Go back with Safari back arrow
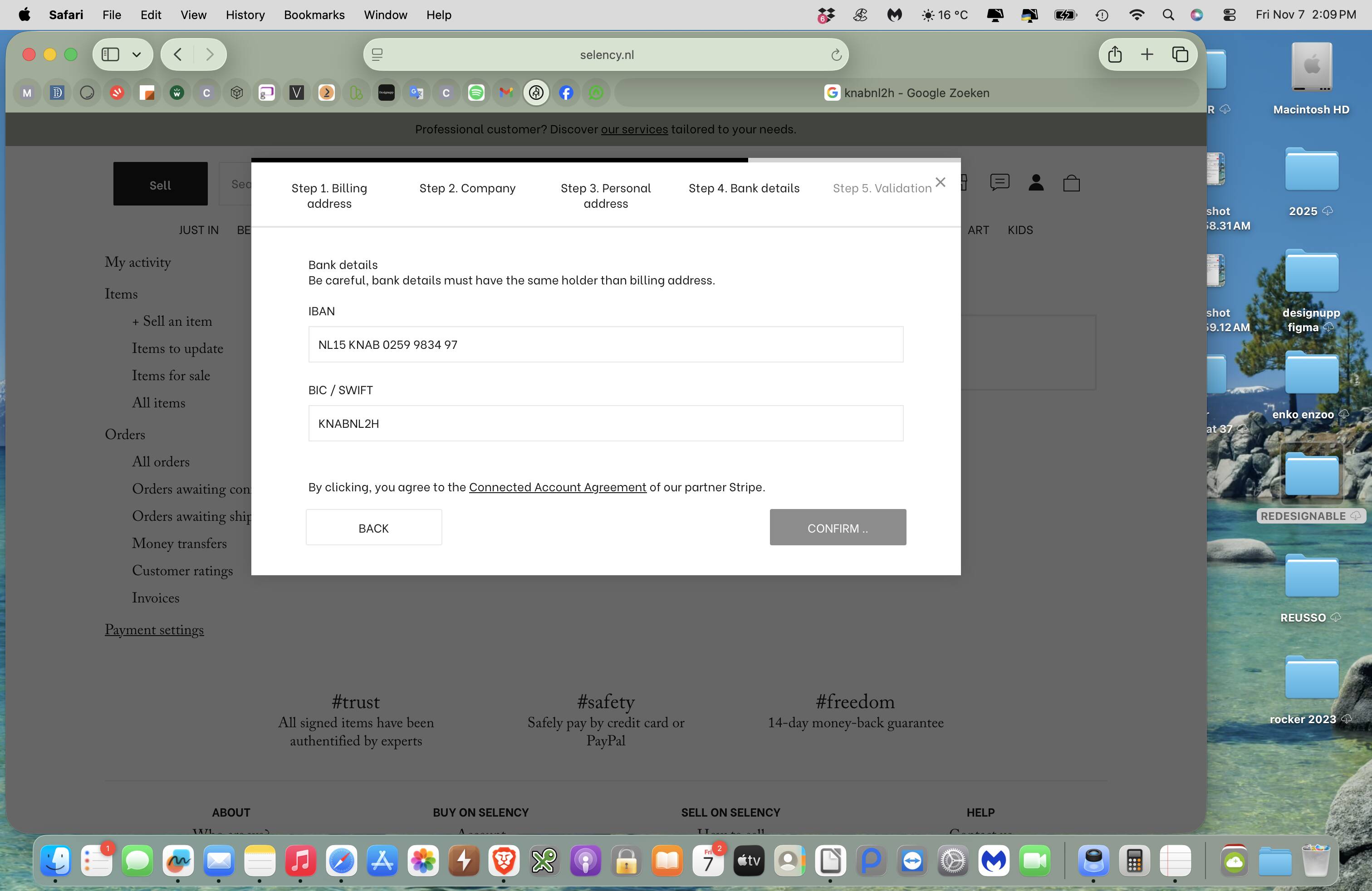Viewport: 1372px width, 891px height. click(178, 54)
